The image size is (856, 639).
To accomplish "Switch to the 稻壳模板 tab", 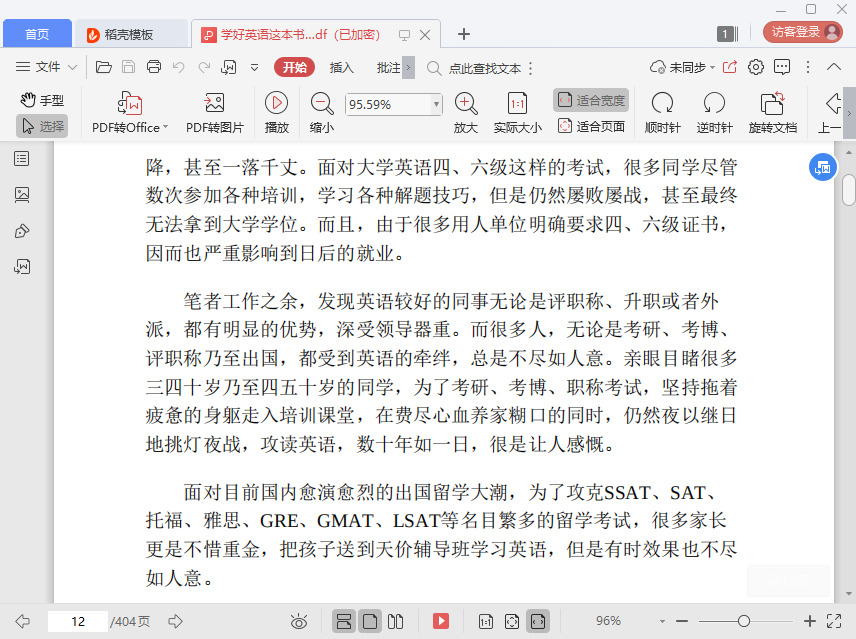I will (x=130, y=34).
